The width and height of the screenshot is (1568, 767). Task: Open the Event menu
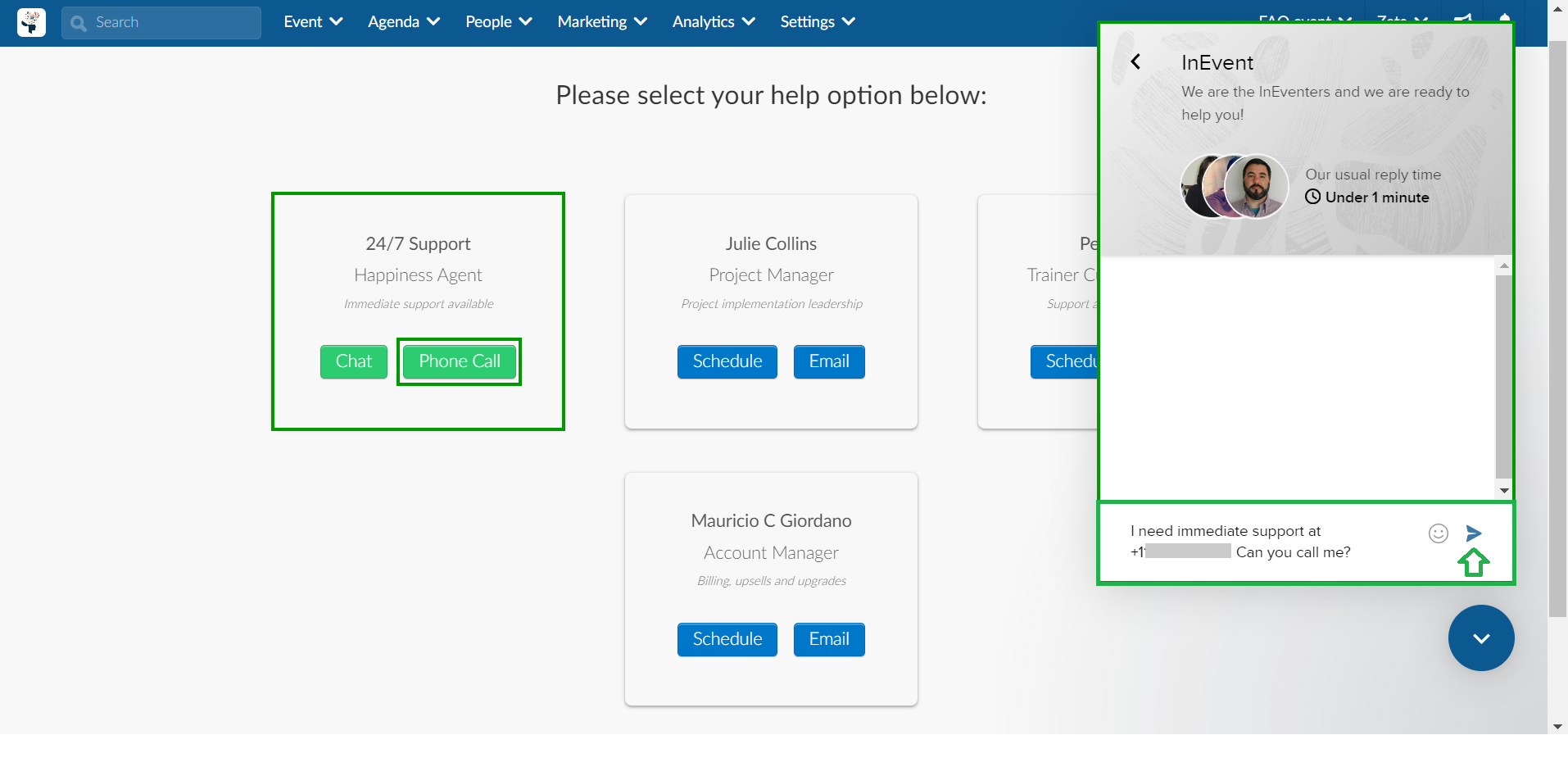pyautogui.click(x=313, y=22)
